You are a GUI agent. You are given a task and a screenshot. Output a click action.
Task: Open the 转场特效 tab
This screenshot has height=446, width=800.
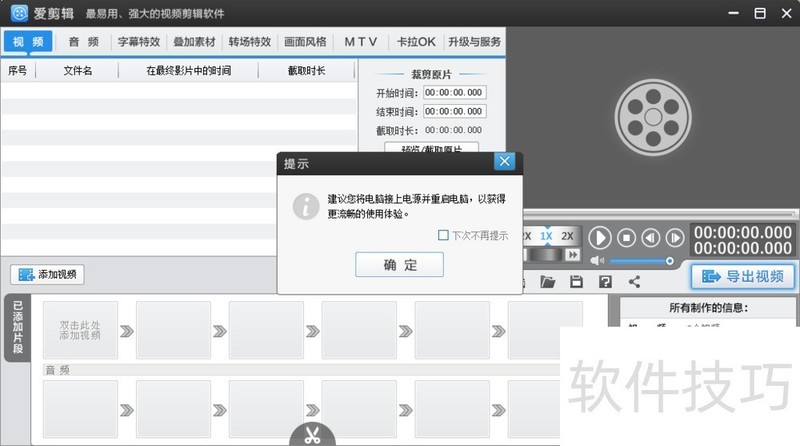pos(250,42)
